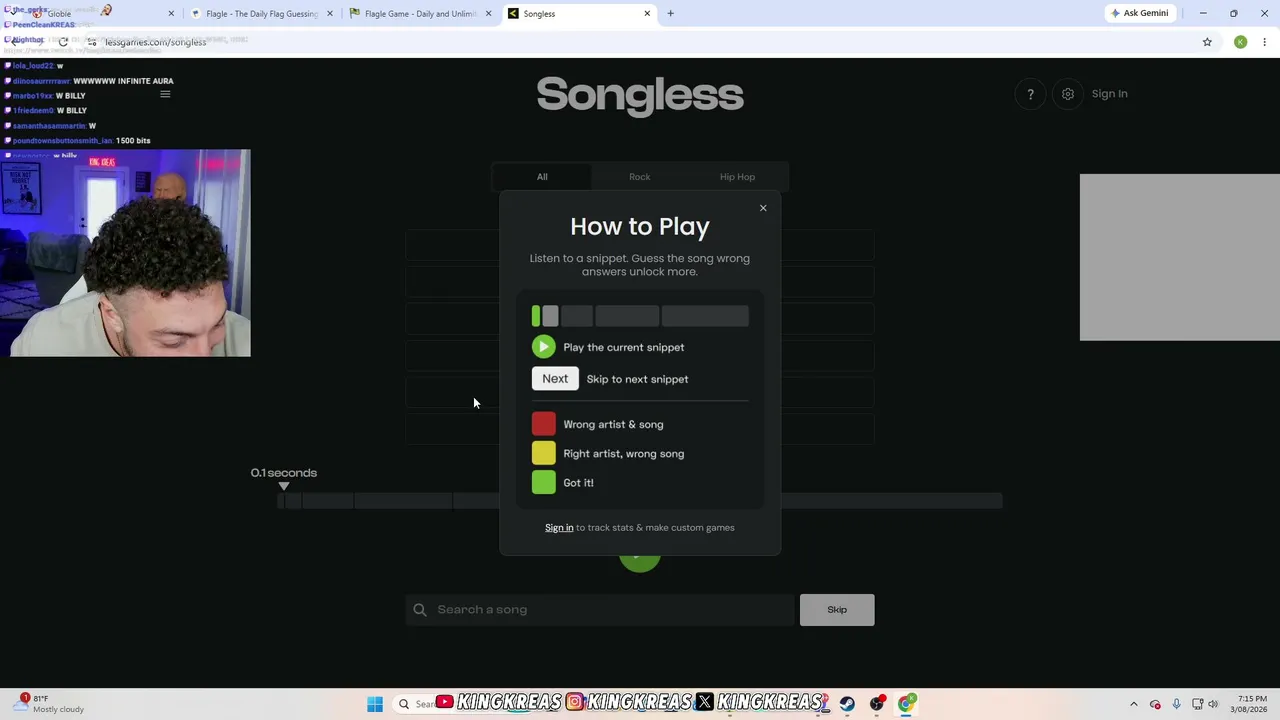Open the hamburger menu icon
Image resolution: width=1280 pixels, height=720 pixels.
[x=165, y=94]
